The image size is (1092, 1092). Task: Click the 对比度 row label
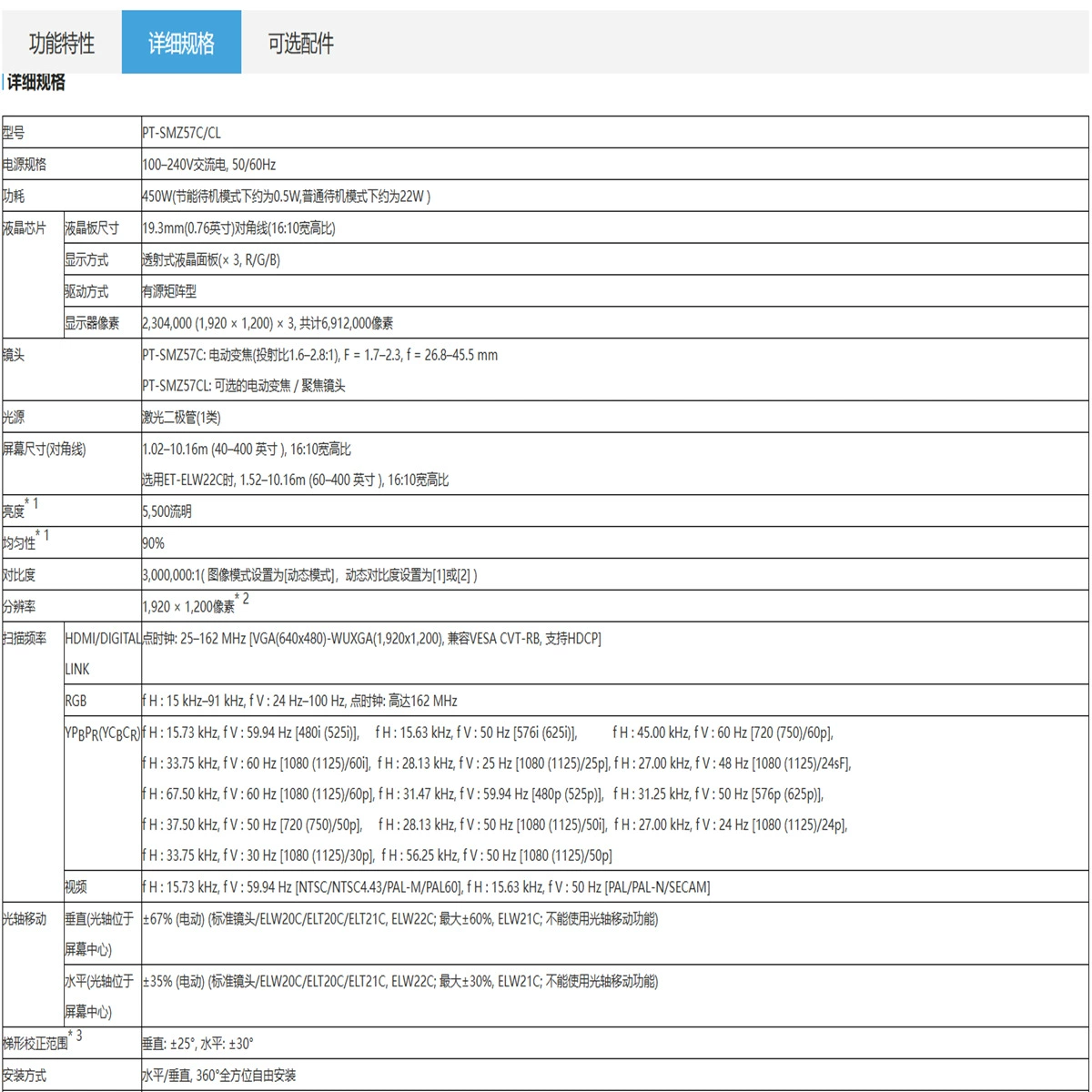point(19,575)
